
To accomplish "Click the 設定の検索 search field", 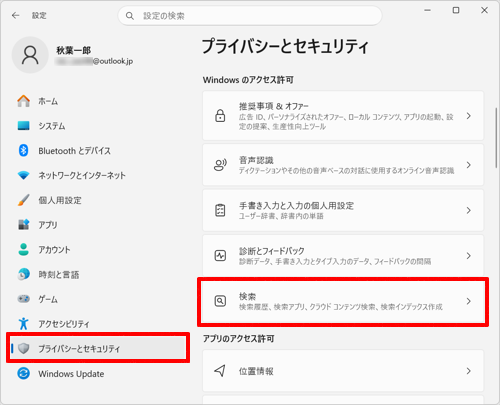I will pyautogui.click(x=250, y=16).
